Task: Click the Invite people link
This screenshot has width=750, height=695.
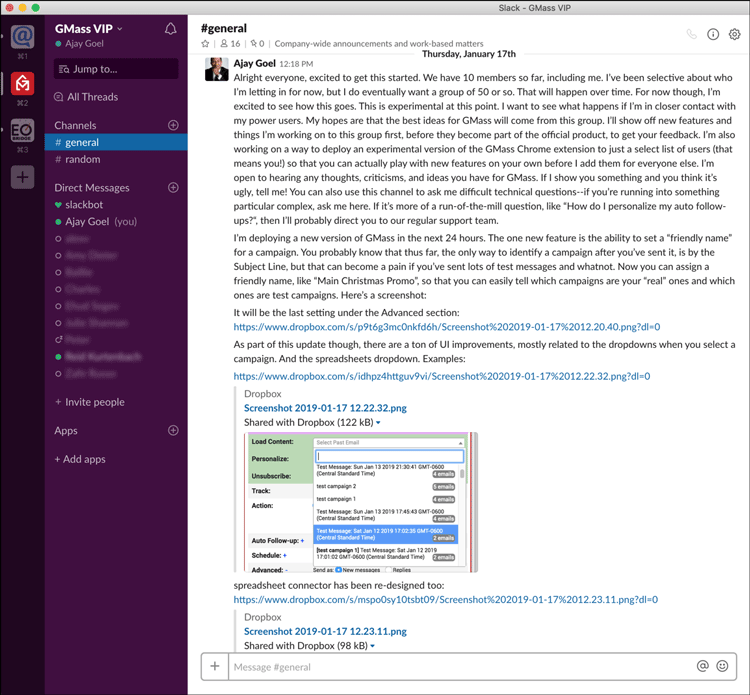Action: (95, 402)
